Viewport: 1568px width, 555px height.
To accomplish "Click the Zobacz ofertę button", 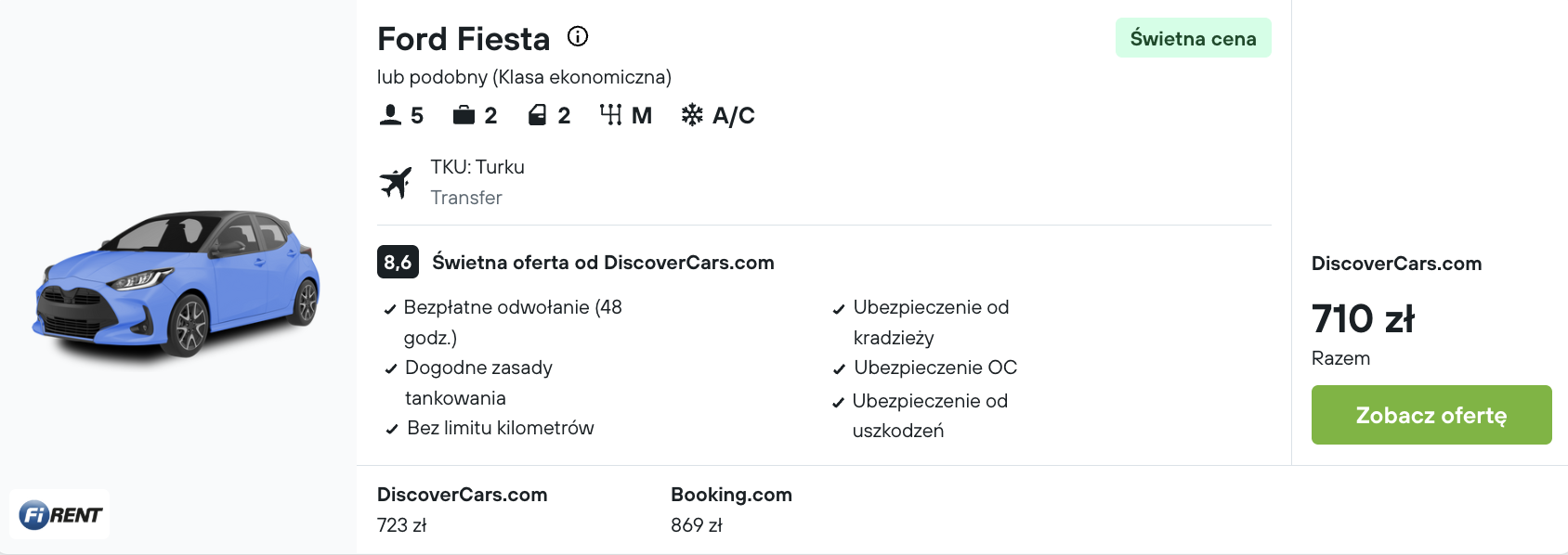I will tap(1431, 415).
